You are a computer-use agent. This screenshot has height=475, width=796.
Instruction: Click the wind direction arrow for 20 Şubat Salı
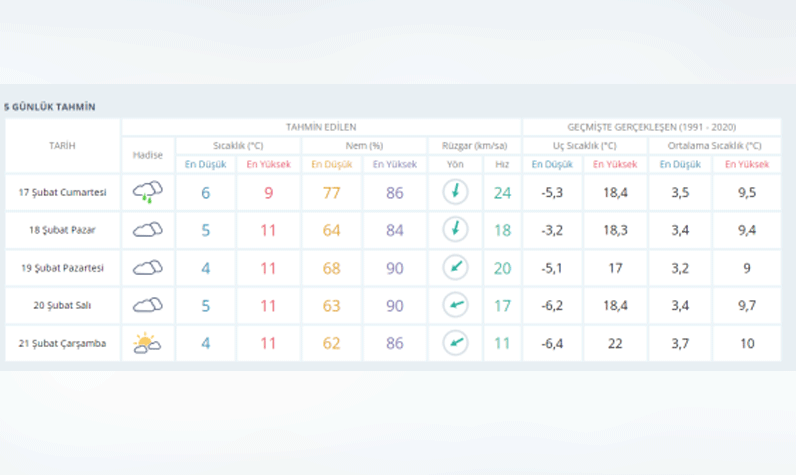[x=455, y=306]
